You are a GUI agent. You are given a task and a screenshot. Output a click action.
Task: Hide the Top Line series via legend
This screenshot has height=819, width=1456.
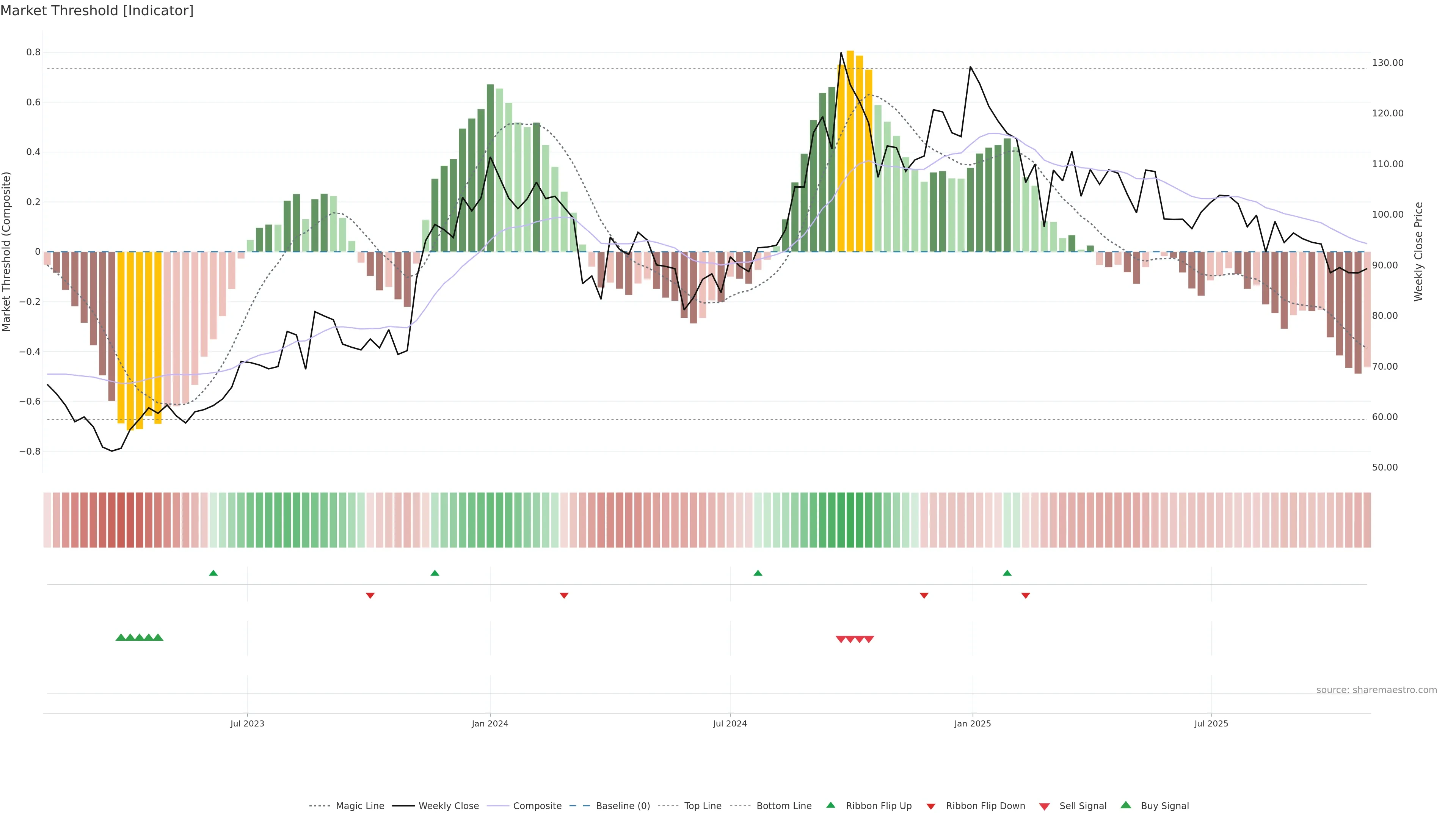tap(703, 806)
